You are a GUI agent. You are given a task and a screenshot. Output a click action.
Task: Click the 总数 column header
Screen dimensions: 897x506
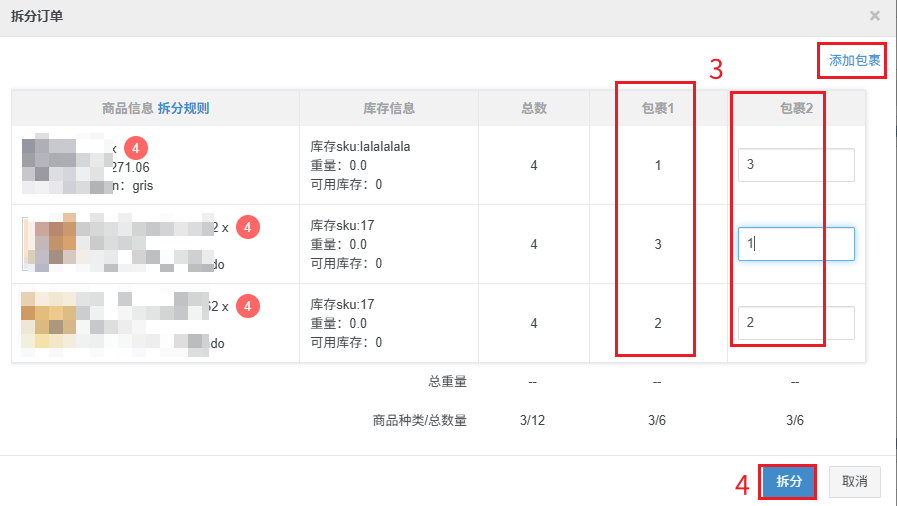(534, 108)
